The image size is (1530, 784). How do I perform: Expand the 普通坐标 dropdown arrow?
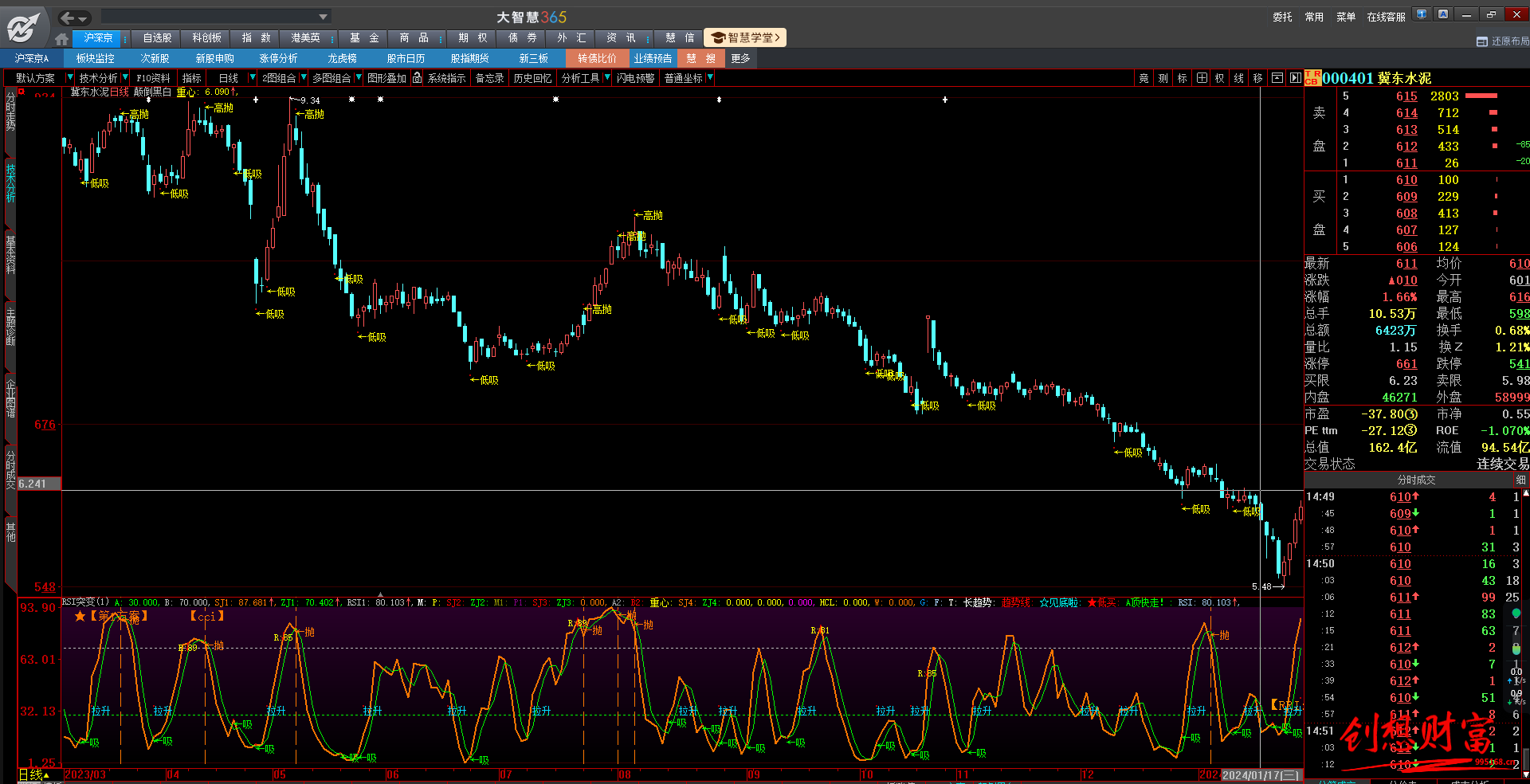click(709, 78)
